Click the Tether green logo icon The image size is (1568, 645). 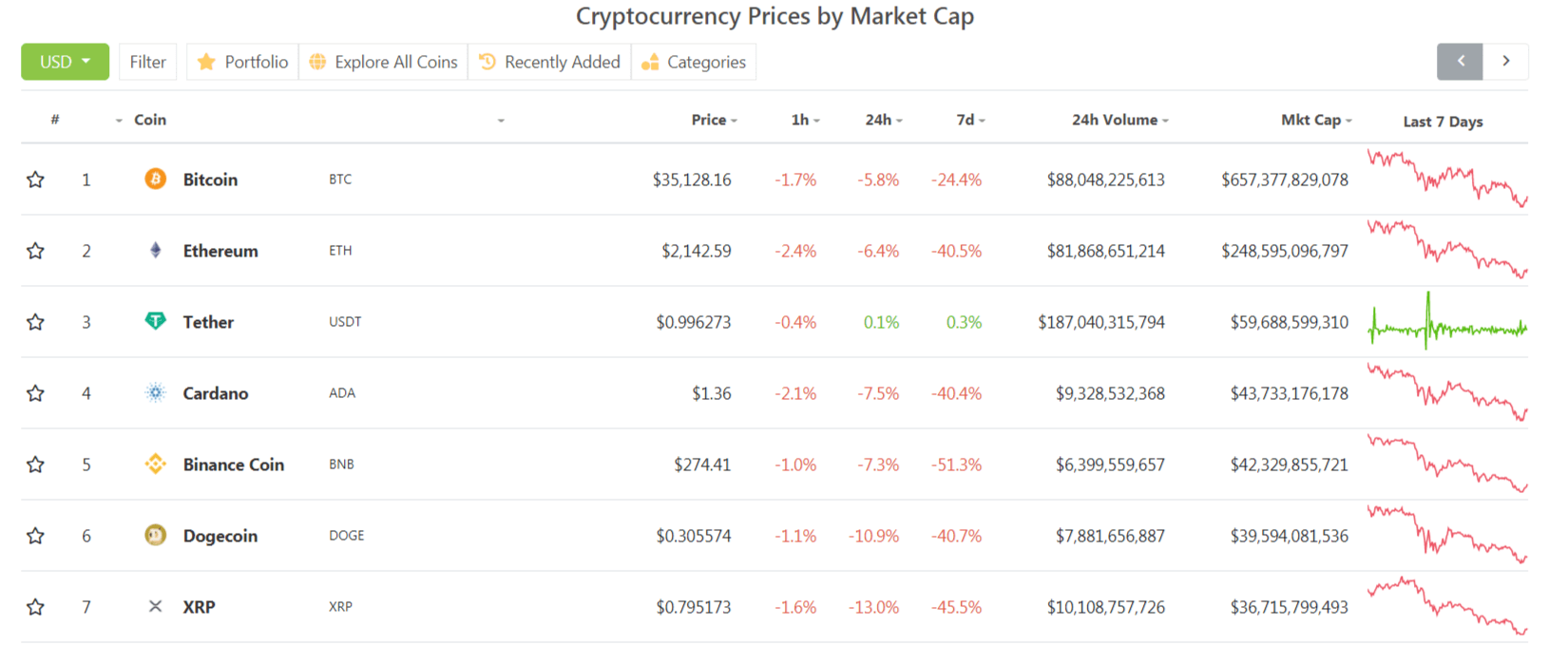click(x=155, y=321)
